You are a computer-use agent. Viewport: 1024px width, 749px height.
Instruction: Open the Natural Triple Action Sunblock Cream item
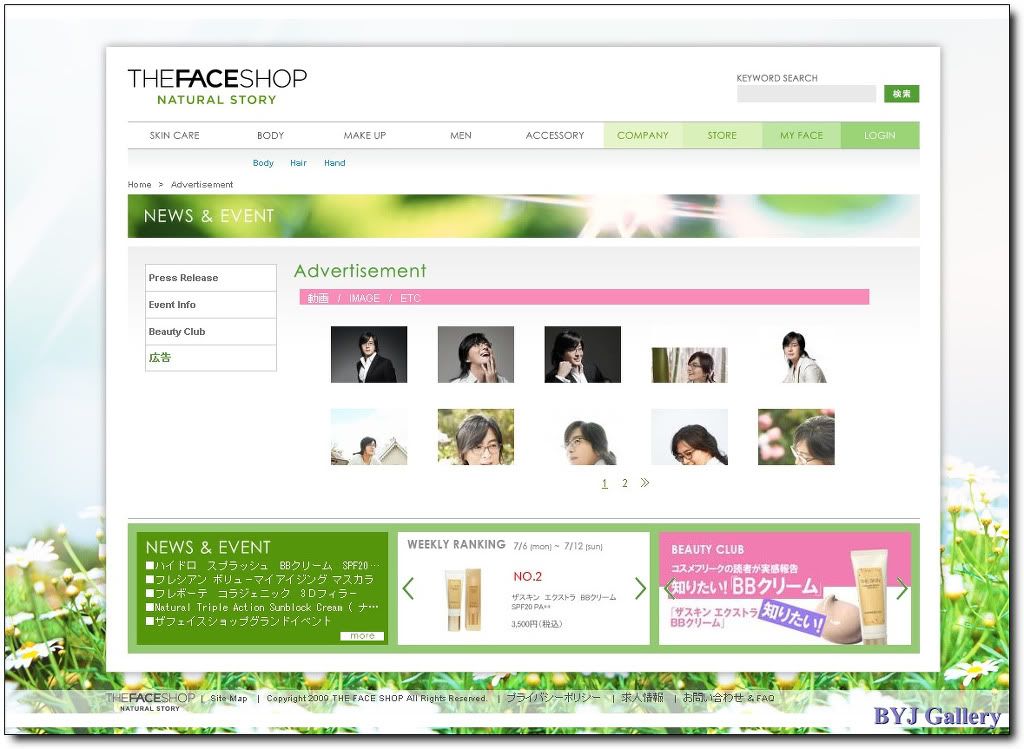point(262,607)
